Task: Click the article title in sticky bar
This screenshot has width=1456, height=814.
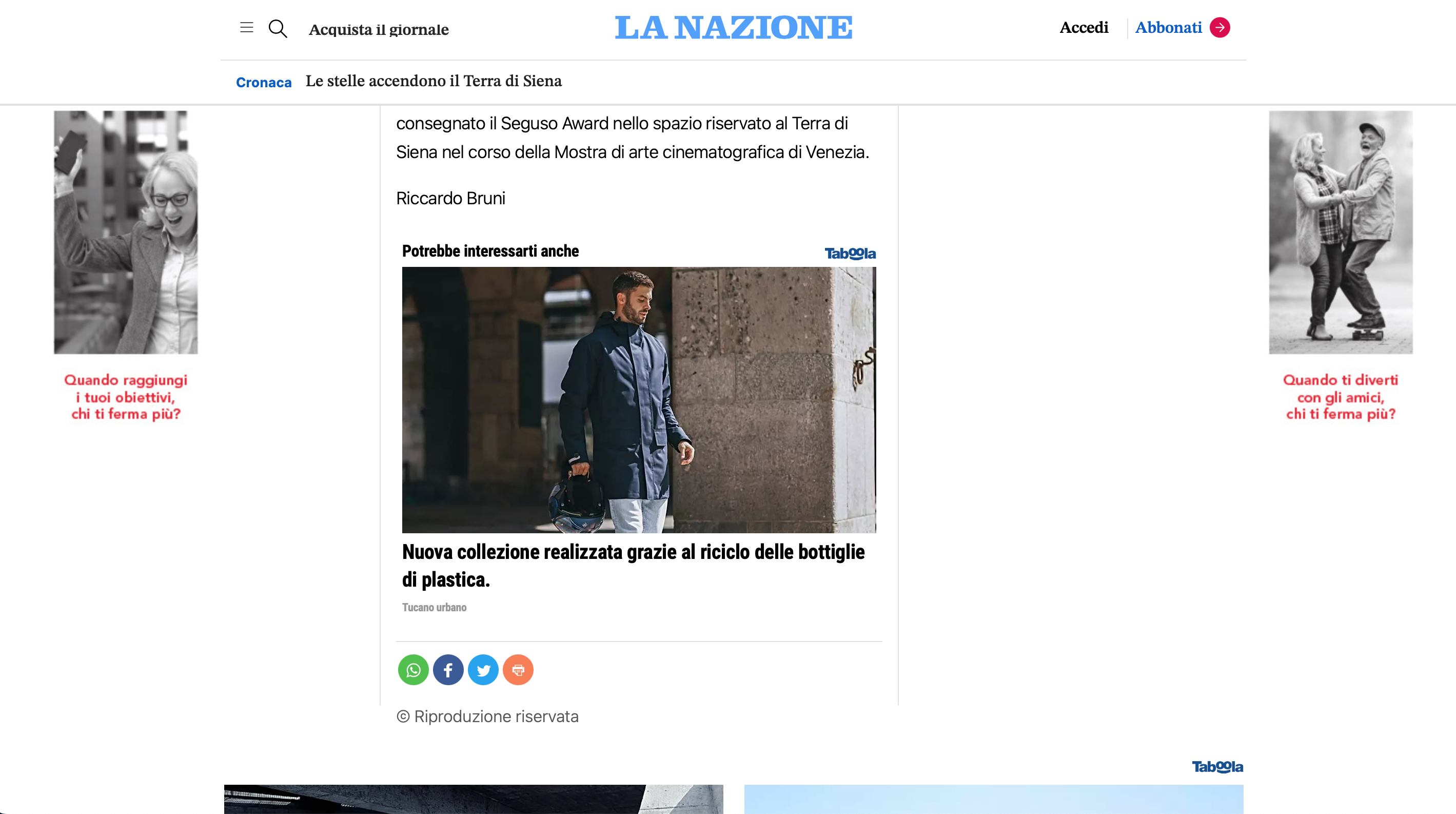Action: (x=434, y=82)
